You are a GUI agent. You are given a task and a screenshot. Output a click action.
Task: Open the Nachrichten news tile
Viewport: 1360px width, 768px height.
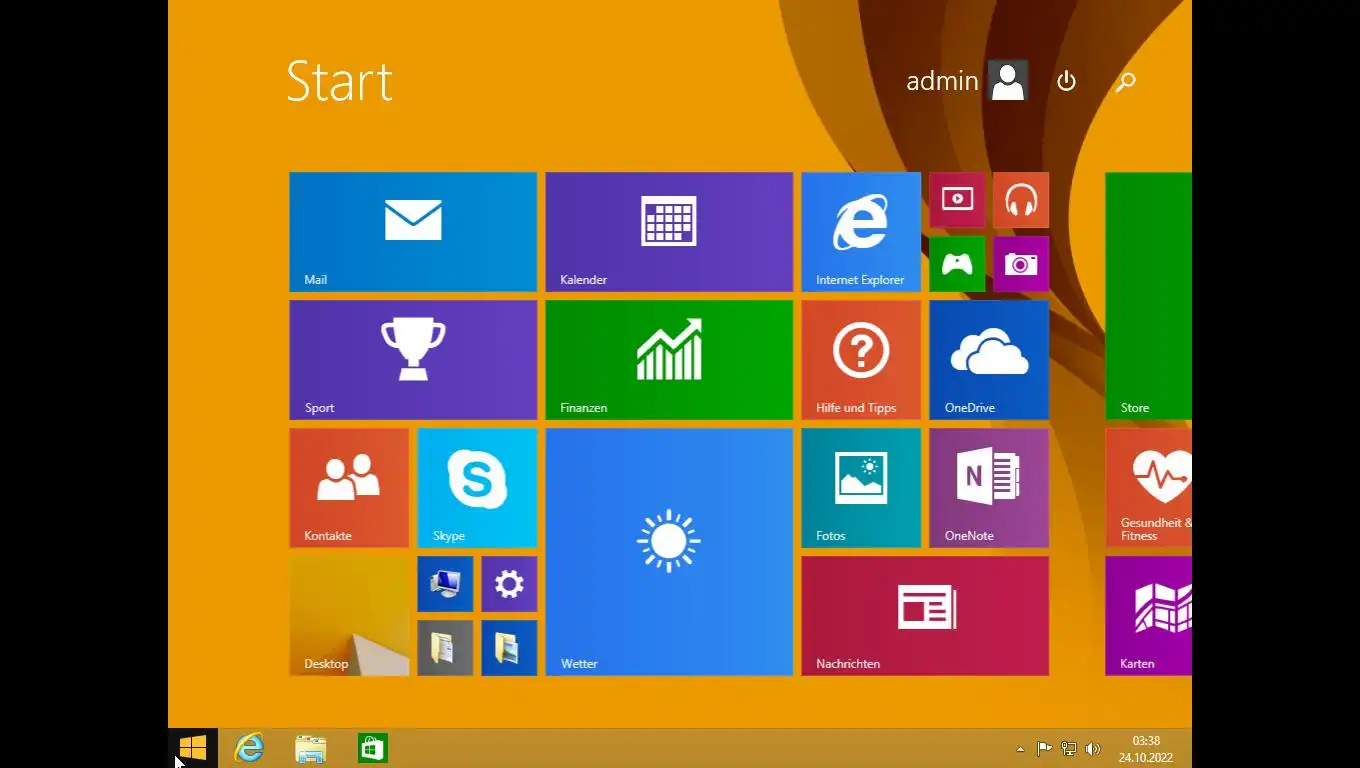tap(925, 616)
